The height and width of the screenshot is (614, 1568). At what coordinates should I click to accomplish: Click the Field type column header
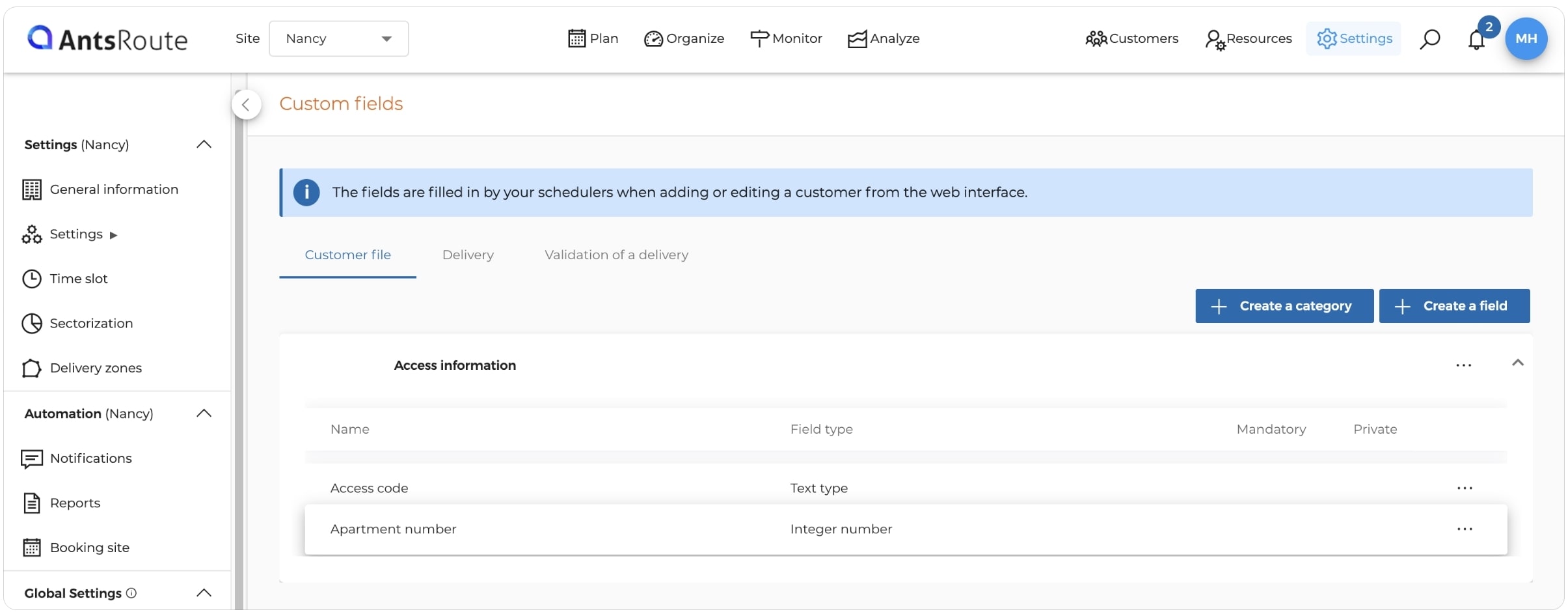821,429
